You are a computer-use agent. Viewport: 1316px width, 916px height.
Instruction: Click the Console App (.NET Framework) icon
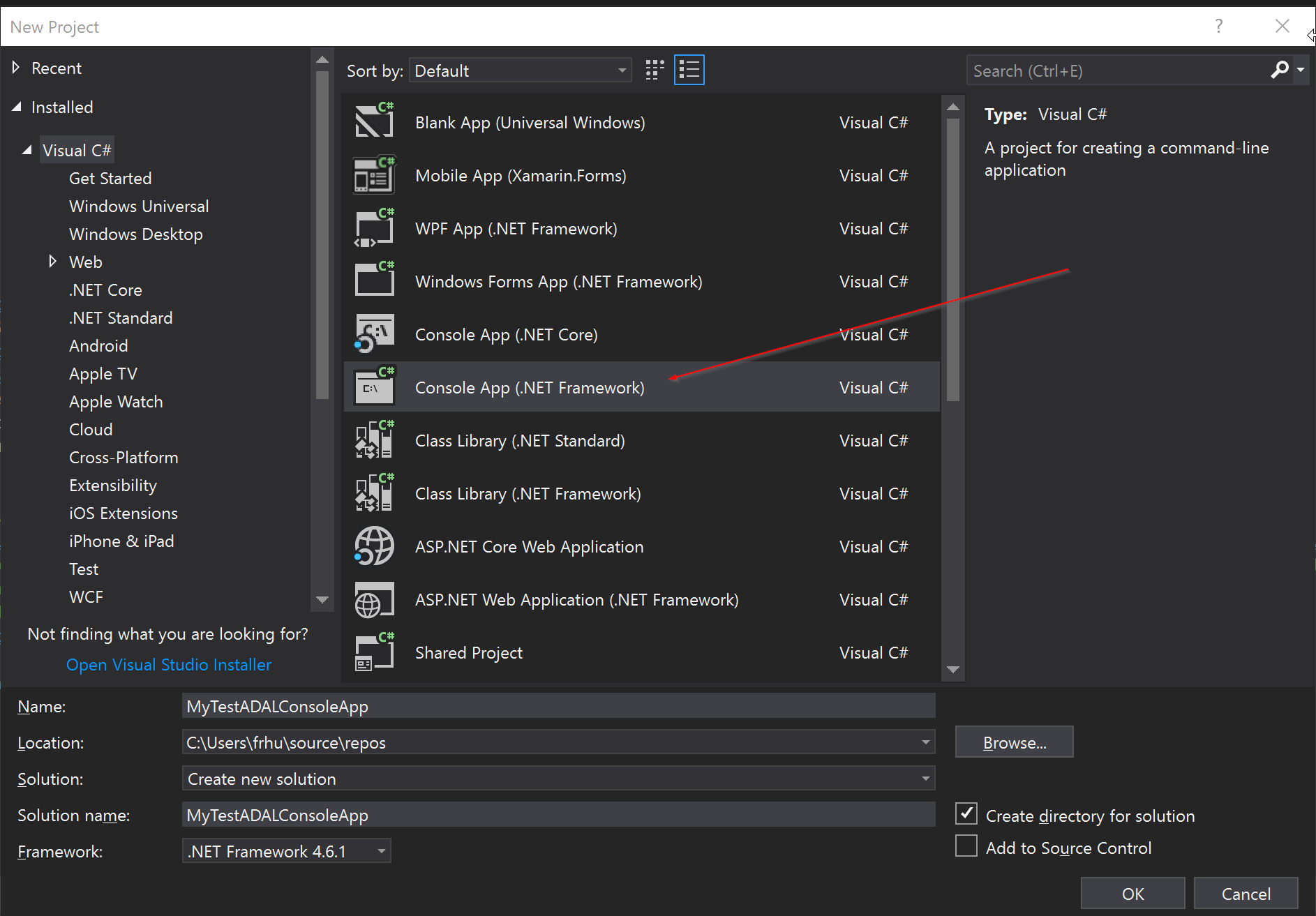[x=375, y=386]
